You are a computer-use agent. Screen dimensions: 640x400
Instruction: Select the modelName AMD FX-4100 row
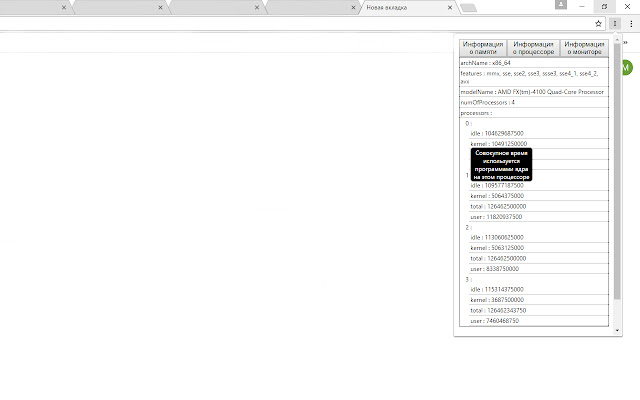click(534, 92)
